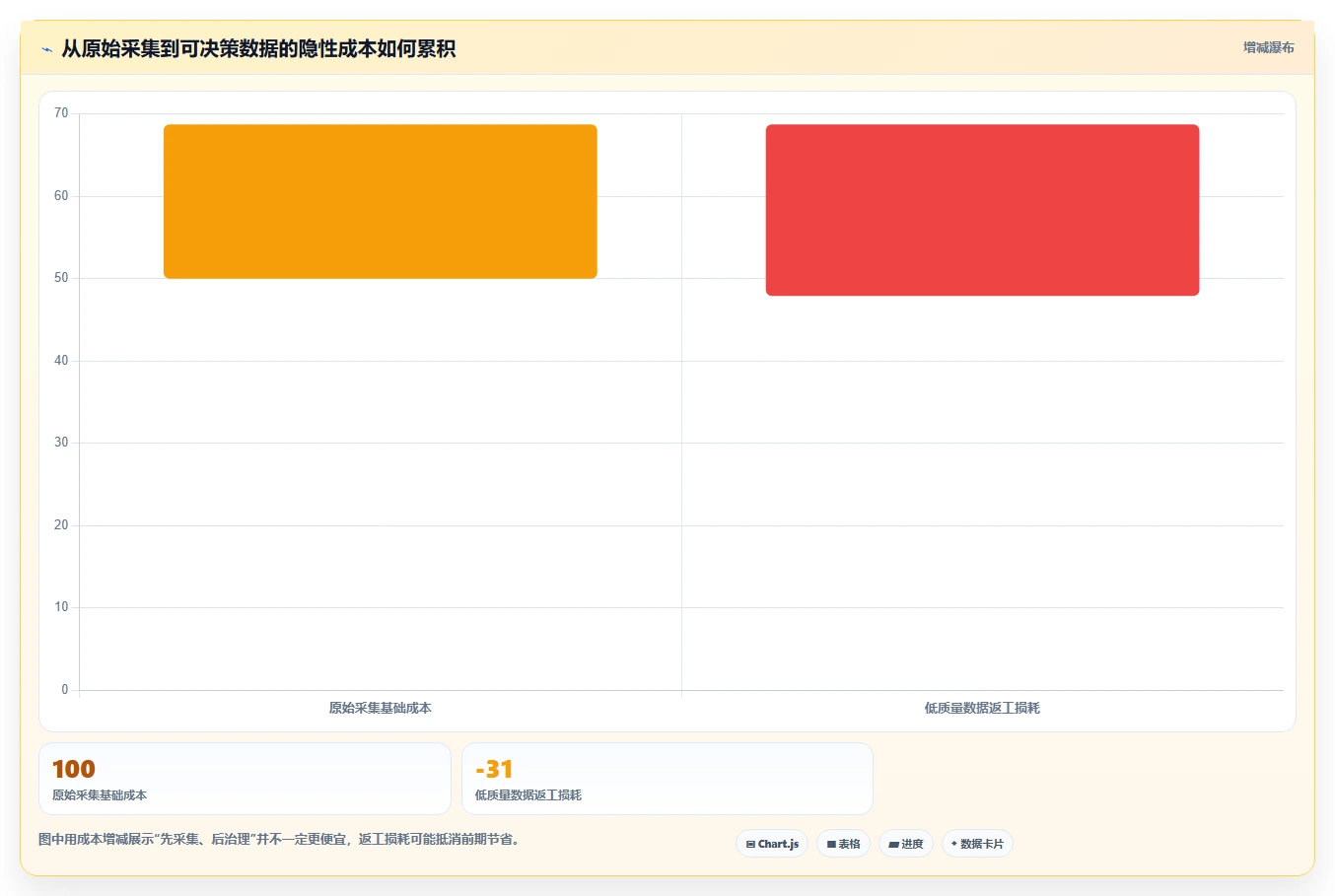
Task: Click the title 从原始采集到可决策数据的隐性成本如何累积
Action: (258, 48)
